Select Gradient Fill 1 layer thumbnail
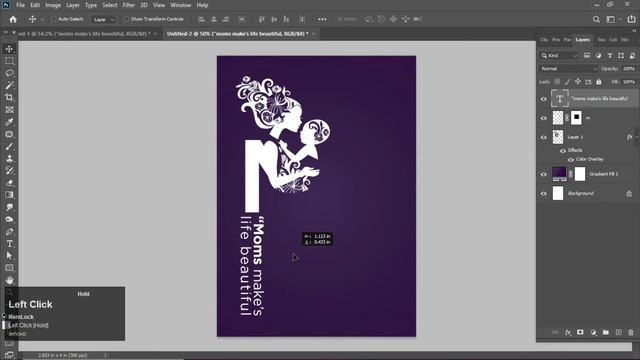Image resolution: width=640 pixels, height=360 pixels. pos(559,174)
